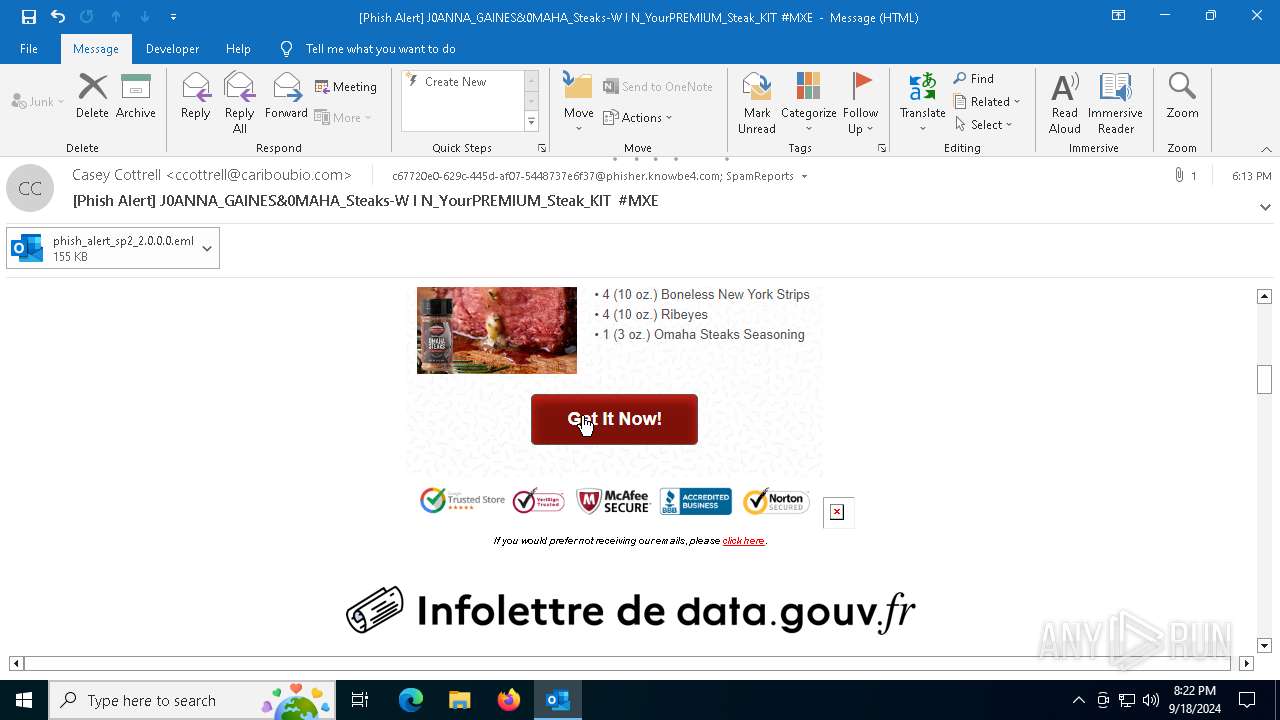The width and height of the screenshot is (1280, 720).
Task: Open the notification center
Action: click(1247, 700)
